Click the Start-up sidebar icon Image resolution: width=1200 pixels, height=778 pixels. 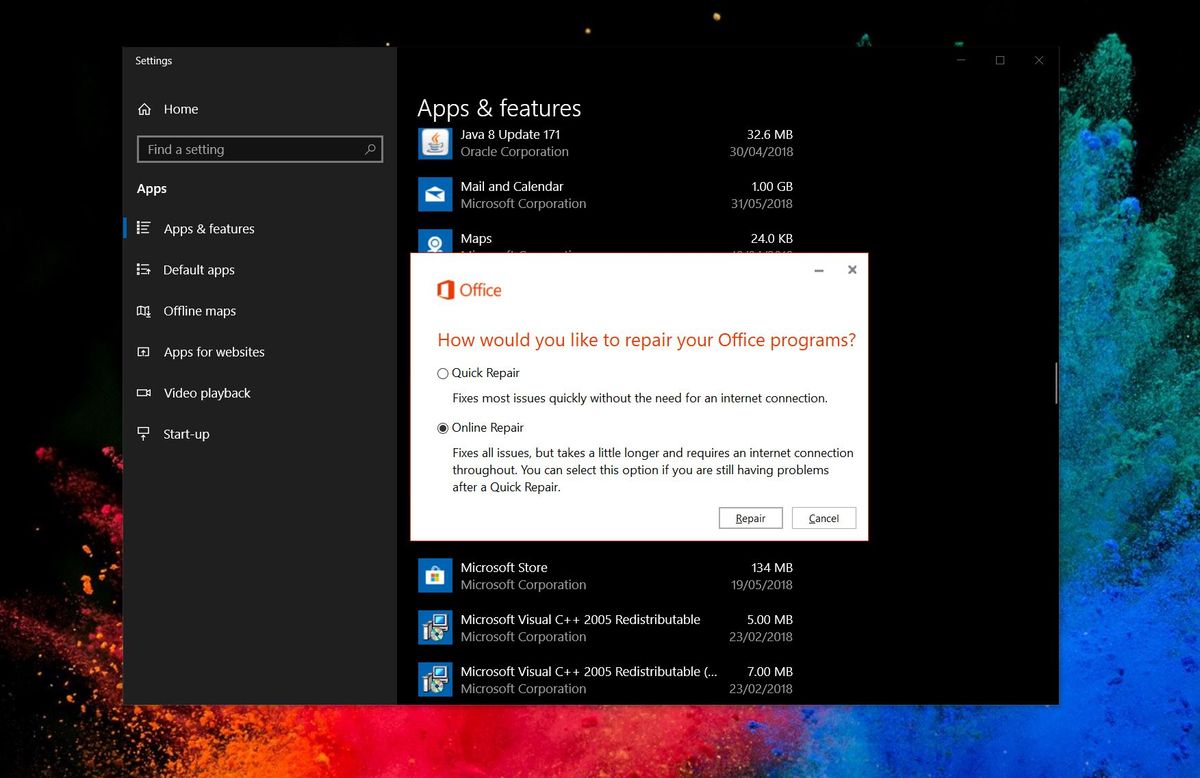(143, 433)
